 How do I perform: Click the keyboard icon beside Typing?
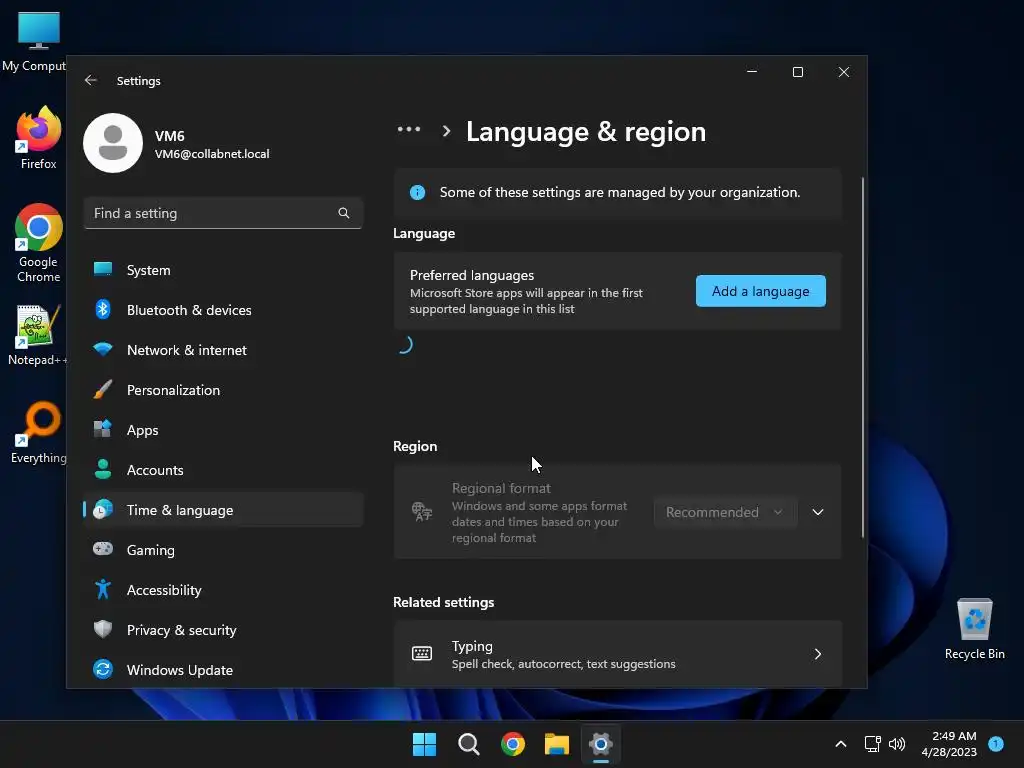pyautogui.click(x=422, y=654)
